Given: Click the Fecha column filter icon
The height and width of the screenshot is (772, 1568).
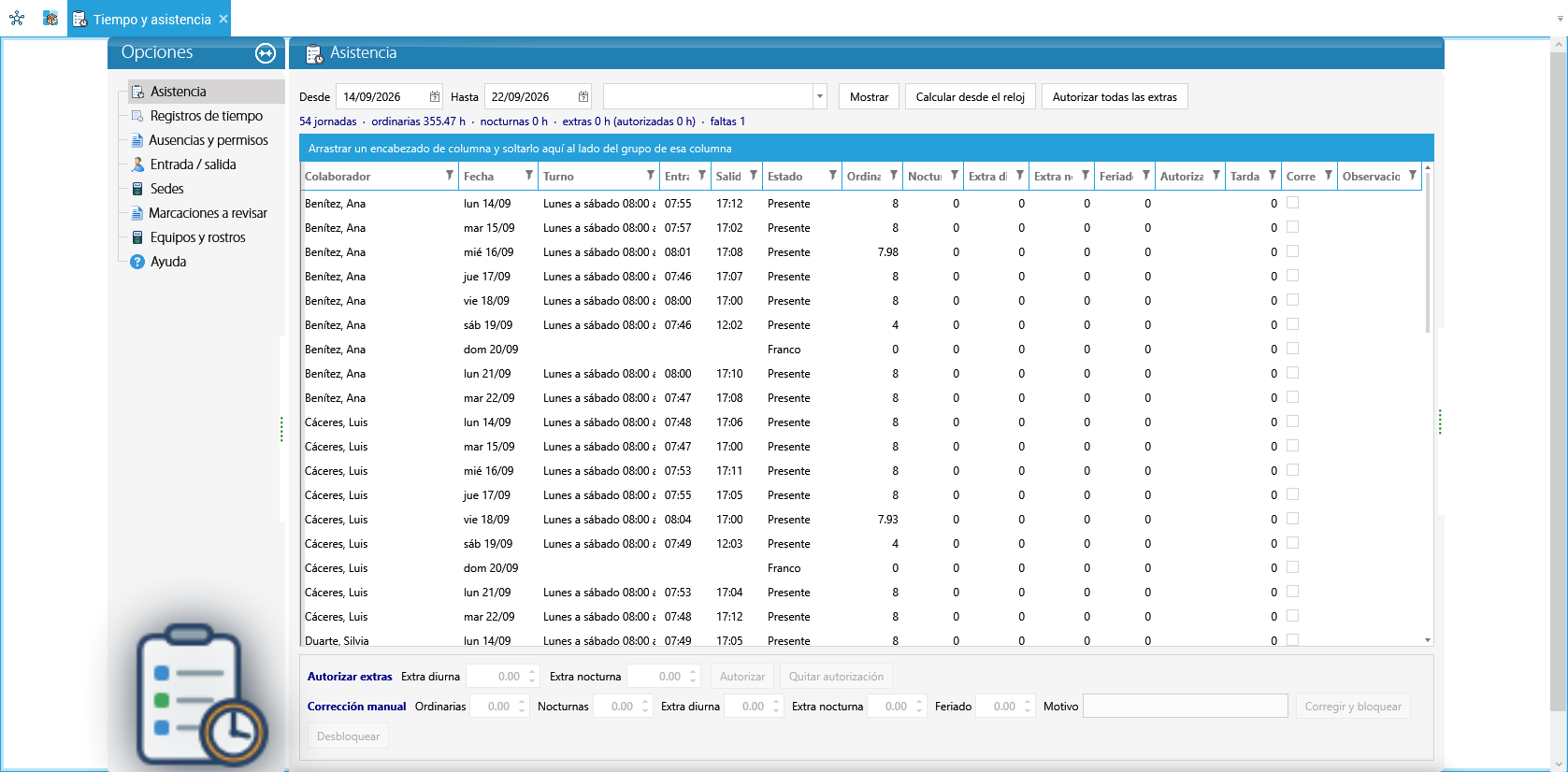Looking at the screenshot, I should (529, 175).
